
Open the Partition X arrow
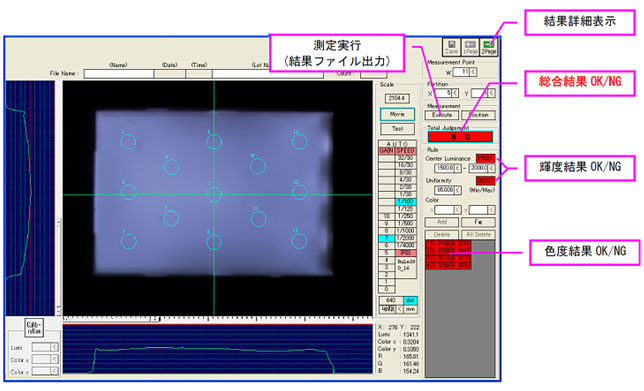click(455, 93)
